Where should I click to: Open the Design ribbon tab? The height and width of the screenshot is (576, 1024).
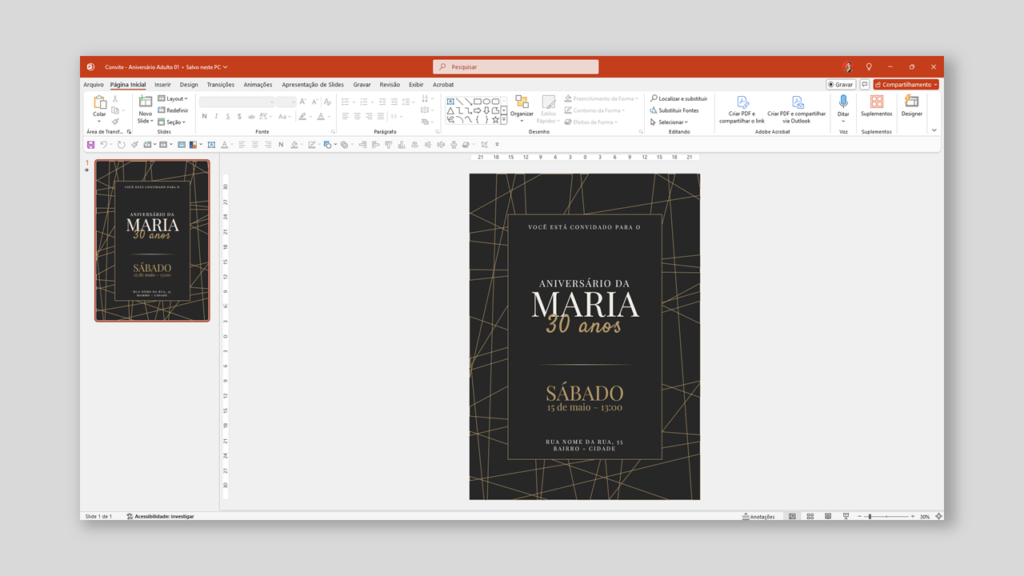tap(189, 84)
